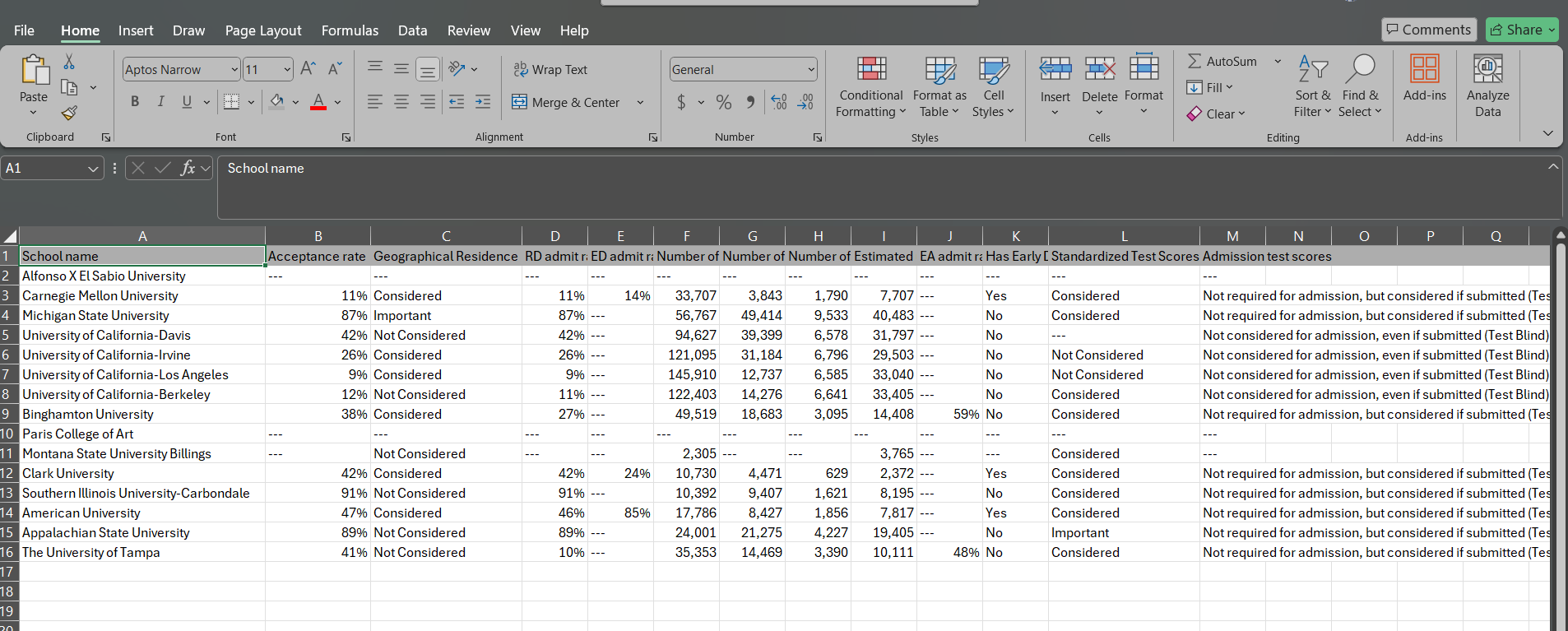1568x631 pixels.
Task: Open the General number format dropdown
Action: 811,69
